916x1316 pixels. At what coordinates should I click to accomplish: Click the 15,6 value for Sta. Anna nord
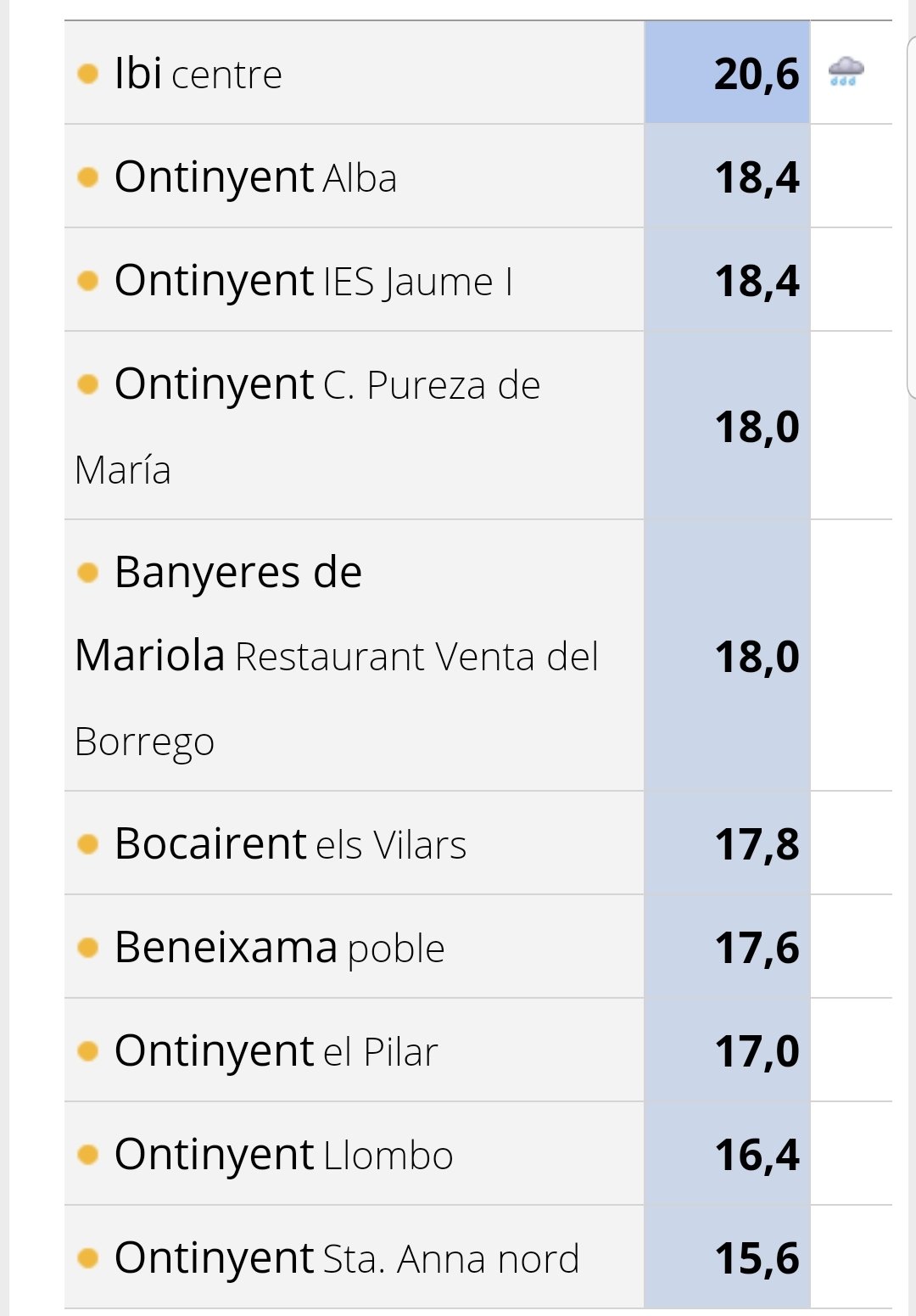coord(757,1258)
